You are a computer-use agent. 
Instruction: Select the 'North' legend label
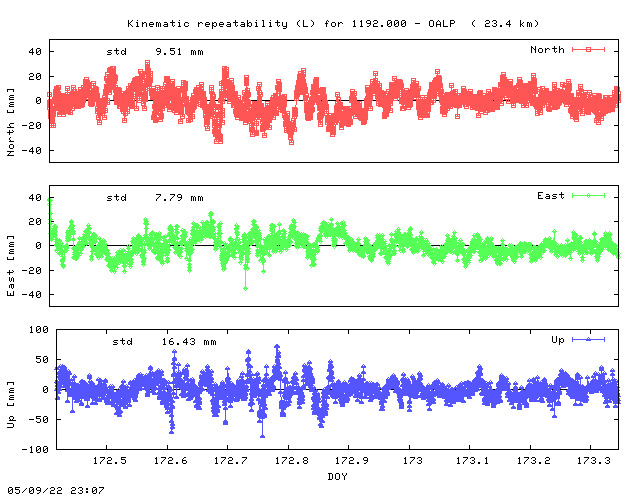(x=547, y=49)
